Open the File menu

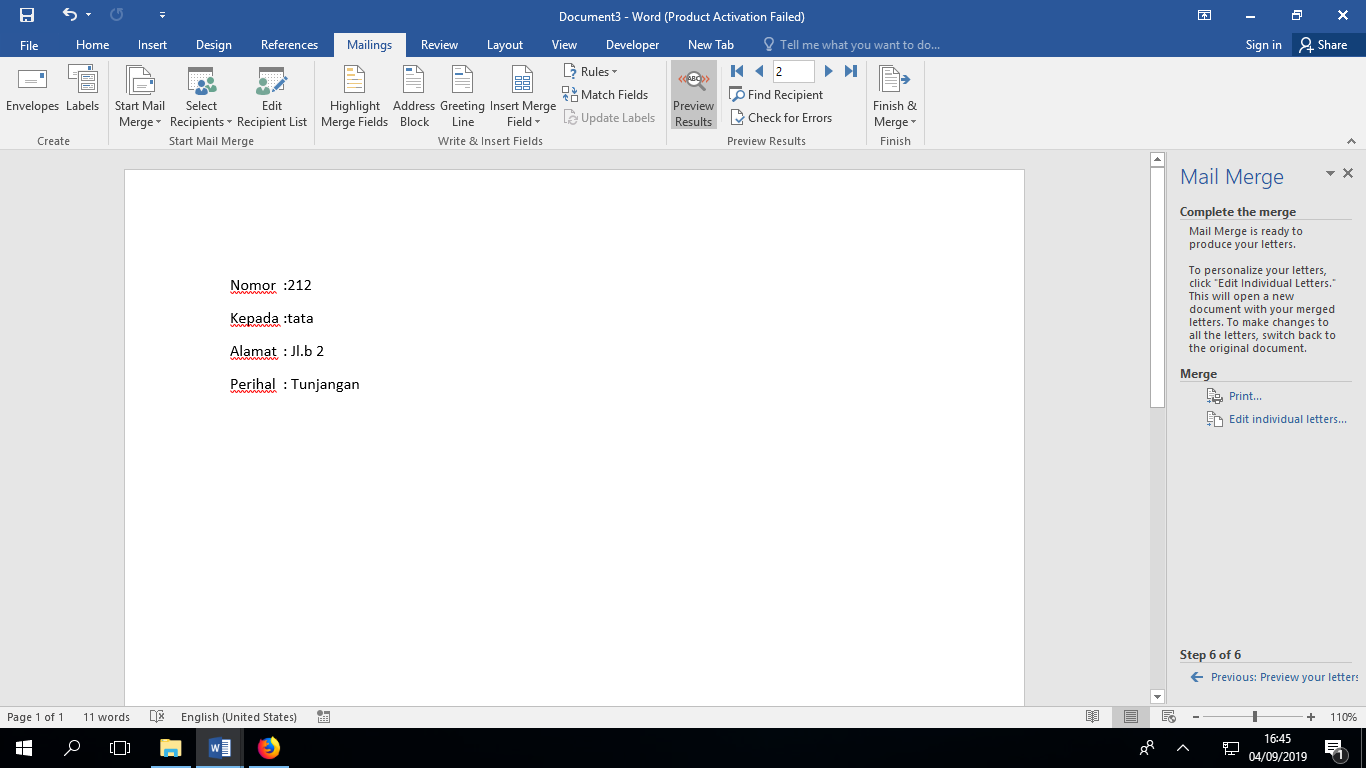[29, 45]
